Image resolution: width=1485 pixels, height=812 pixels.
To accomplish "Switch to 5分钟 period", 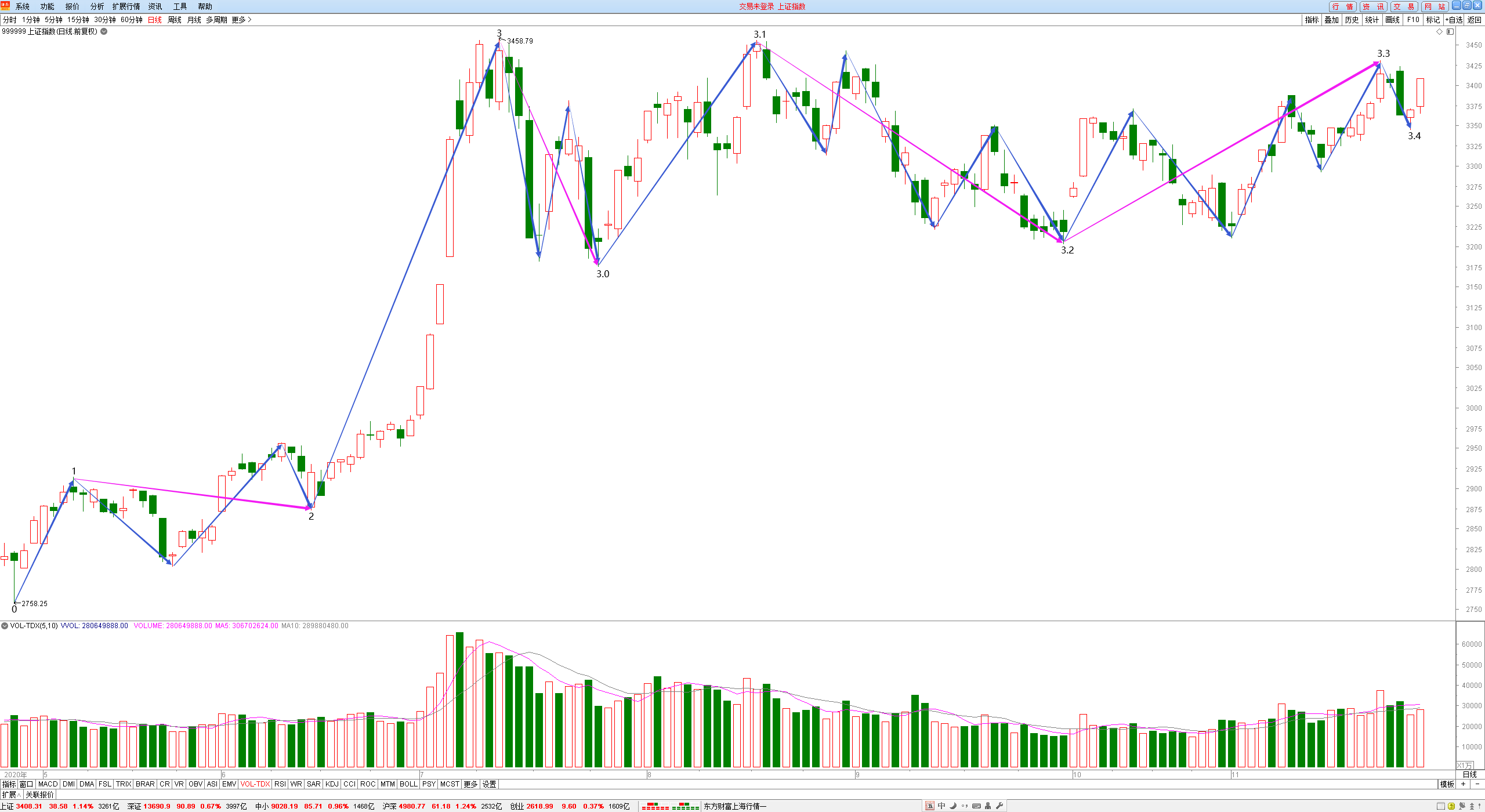I will point(53,20).
